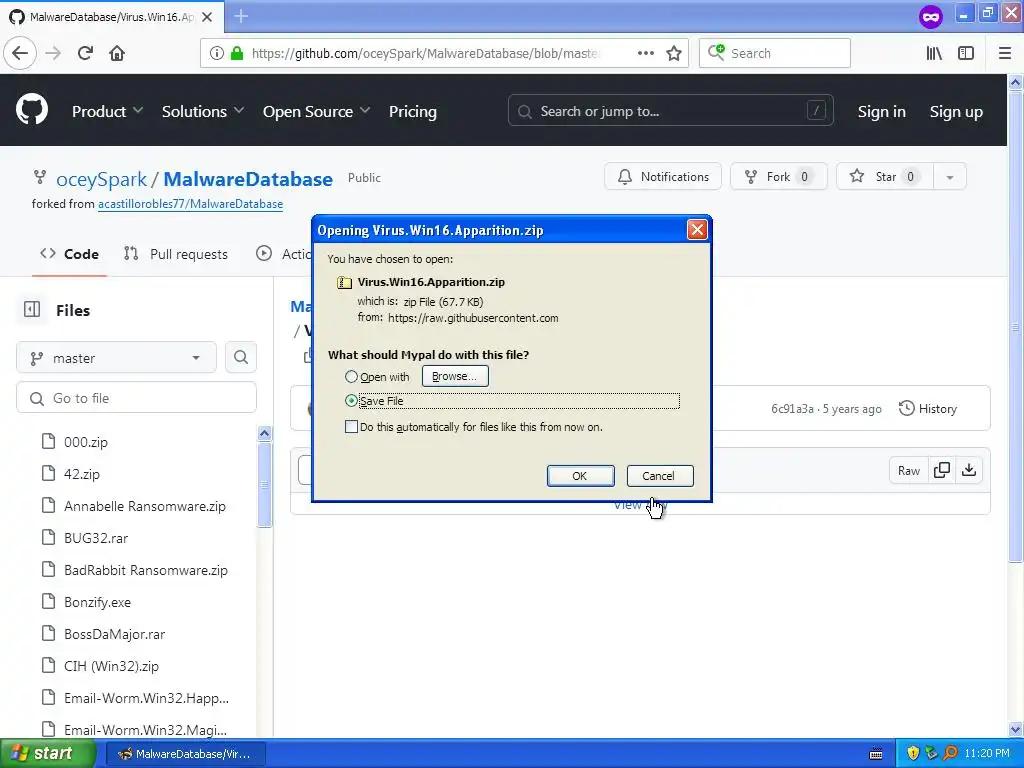
Task: Open CIH (Win32).zip file
Action: pyautogui.click(x=111, y=666)
